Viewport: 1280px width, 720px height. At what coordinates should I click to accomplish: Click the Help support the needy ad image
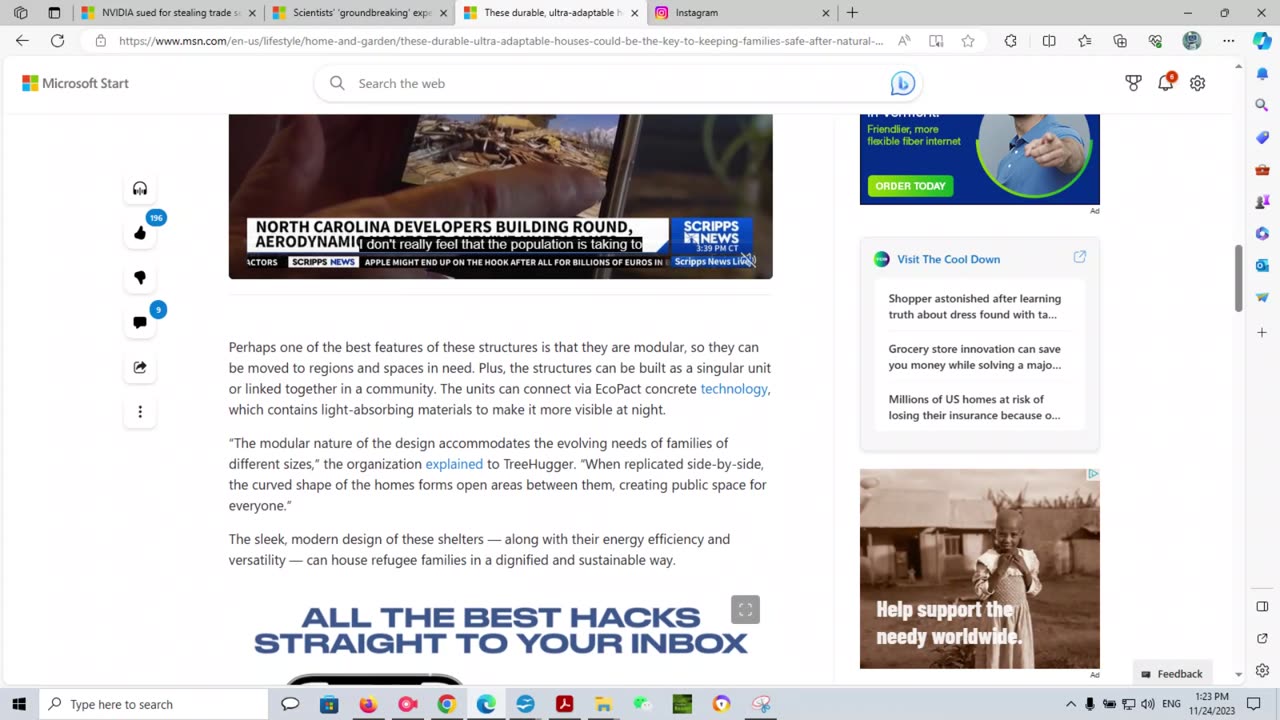980,569
